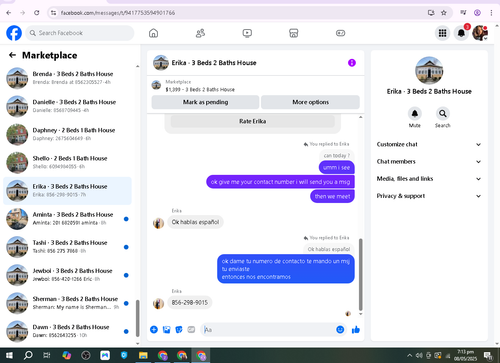Screen dimensions: 500x363
Task: Open Aminta - 3 Beds 2 Baths House chat
Action: (x=67, y=219)
